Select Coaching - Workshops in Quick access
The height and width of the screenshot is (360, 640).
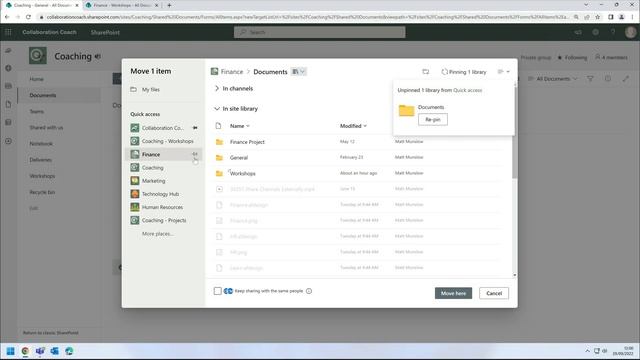[x=167, y=141]
